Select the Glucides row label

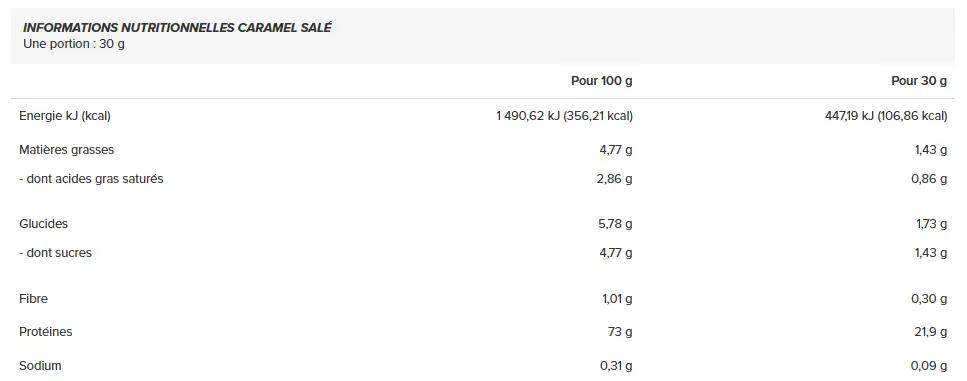(43, 224)
